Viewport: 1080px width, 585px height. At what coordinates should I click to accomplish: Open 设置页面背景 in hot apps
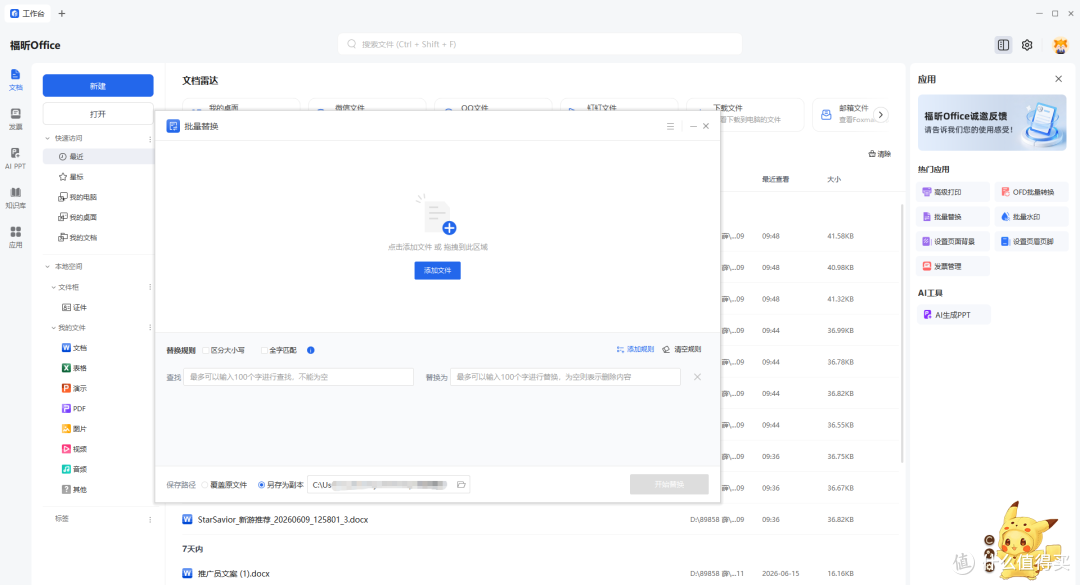(x=953, y=242)
